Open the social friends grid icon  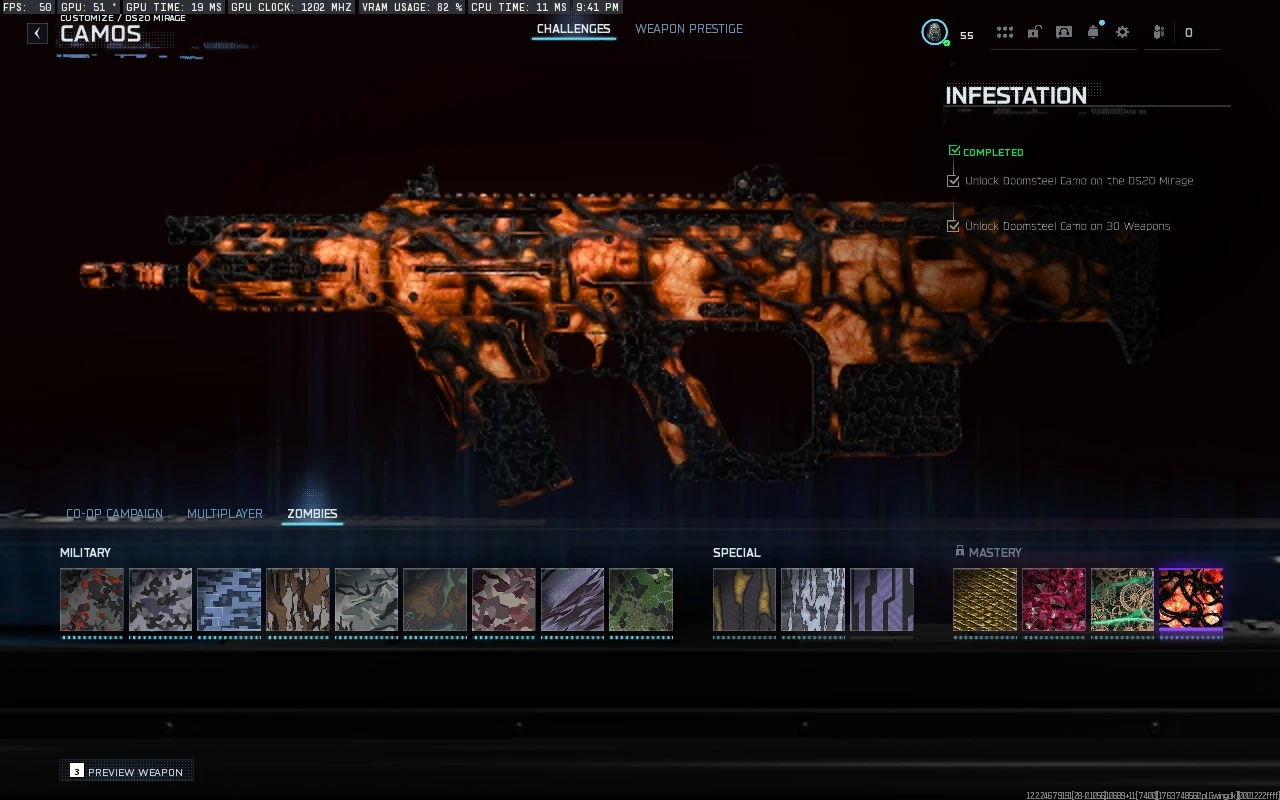click(1004, 32)
